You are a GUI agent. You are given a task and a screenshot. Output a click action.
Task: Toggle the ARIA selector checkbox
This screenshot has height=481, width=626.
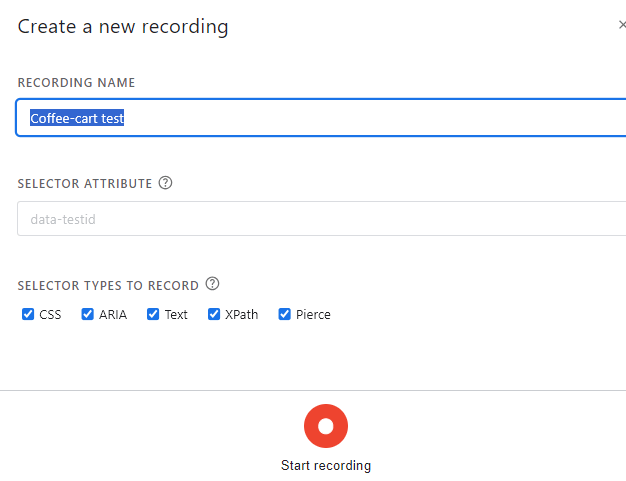[x=87, y=314]
